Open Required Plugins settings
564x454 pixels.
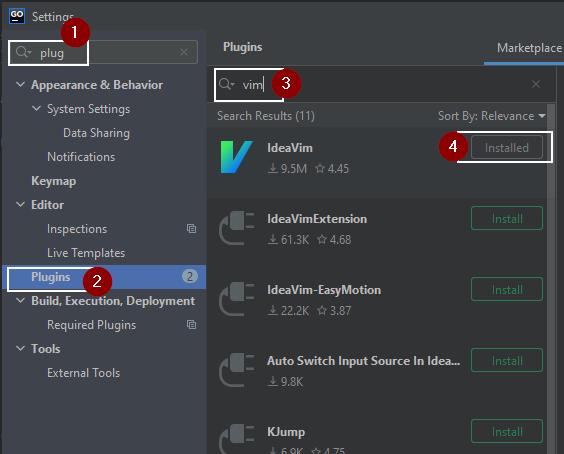91,325
